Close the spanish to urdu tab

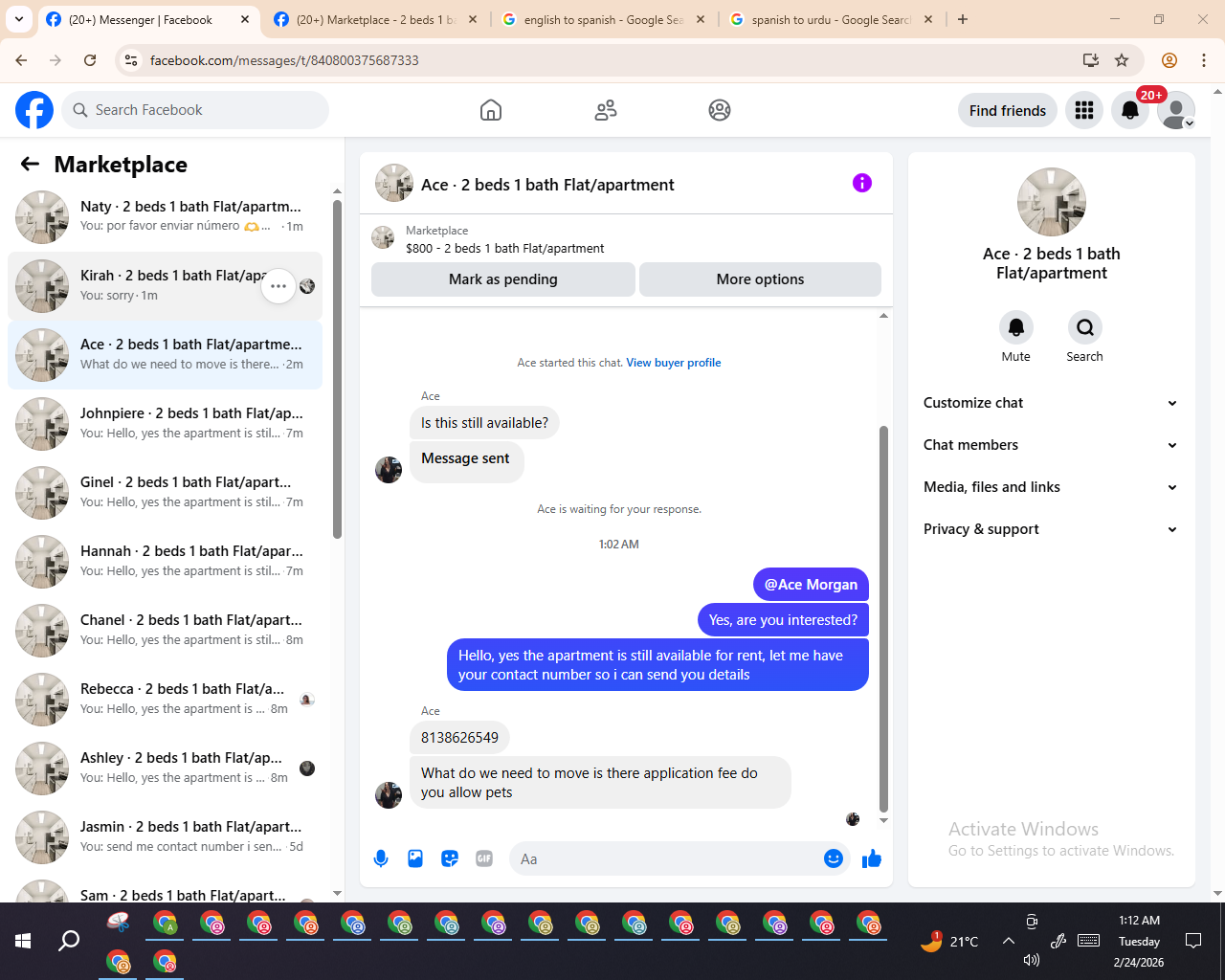click(928, 19)
